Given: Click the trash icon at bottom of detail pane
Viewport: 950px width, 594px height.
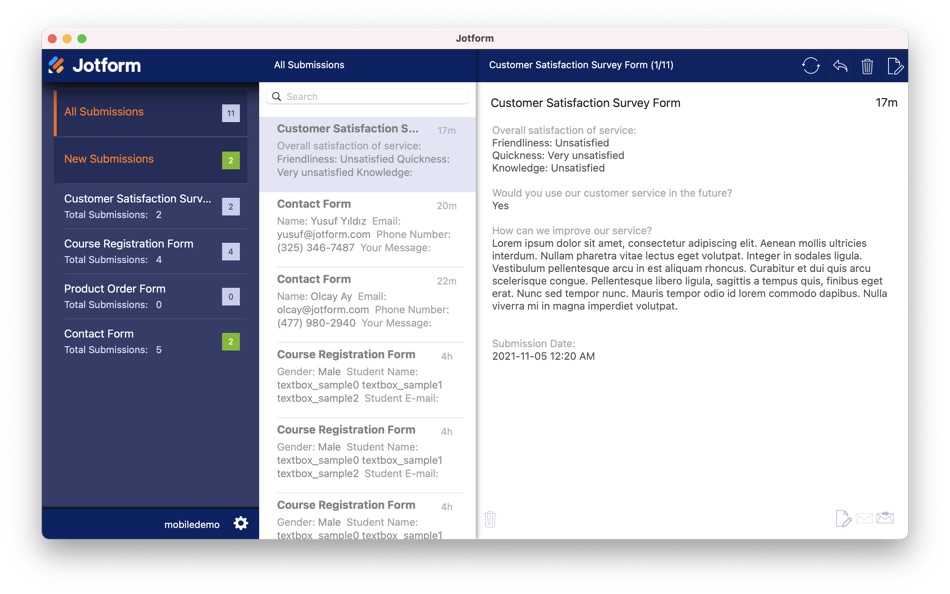Looking at the screenshot, I should pyautogui.click(x=490, y=519).
